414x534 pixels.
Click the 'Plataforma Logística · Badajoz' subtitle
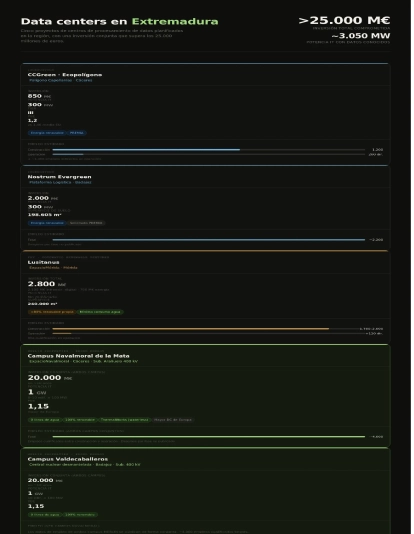pos(60,182)
